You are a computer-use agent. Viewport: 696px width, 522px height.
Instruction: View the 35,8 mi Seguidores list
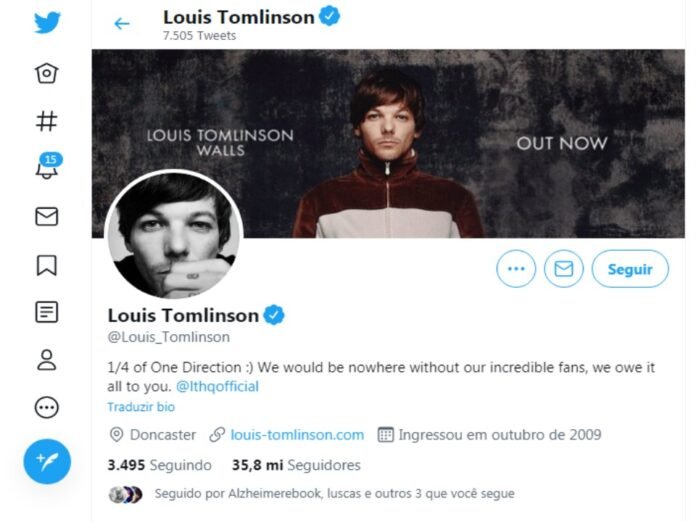pos(296,465)
